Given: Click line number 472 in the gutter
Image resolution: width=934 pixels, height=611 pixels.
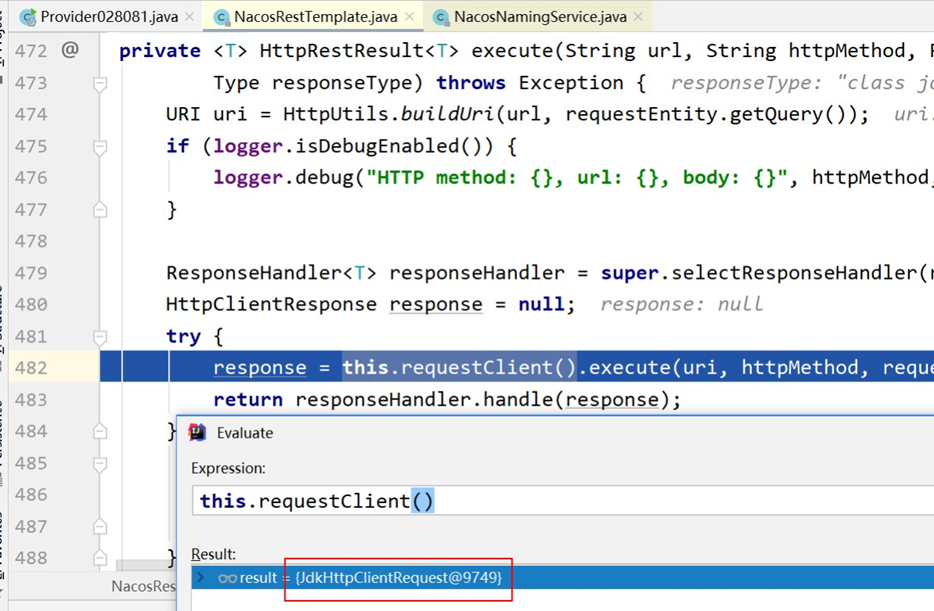Looking at the screenshot, I should point(31,51).
